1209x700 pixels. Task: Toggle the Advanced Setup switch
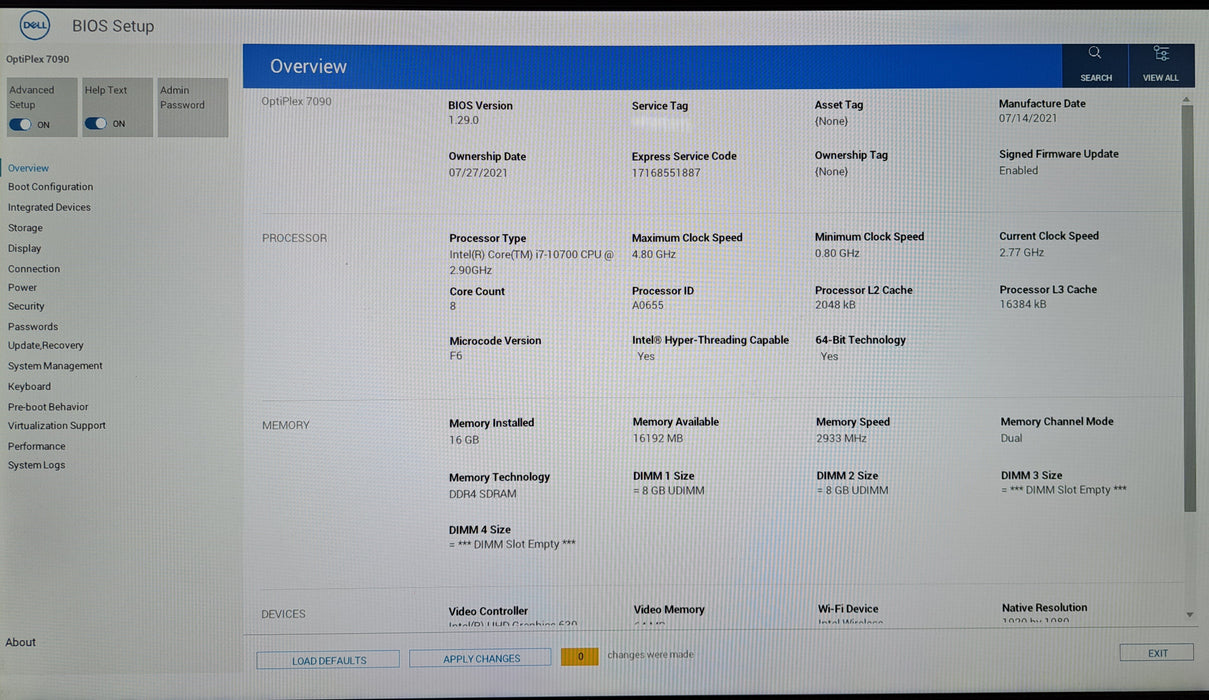click(20, 124)
